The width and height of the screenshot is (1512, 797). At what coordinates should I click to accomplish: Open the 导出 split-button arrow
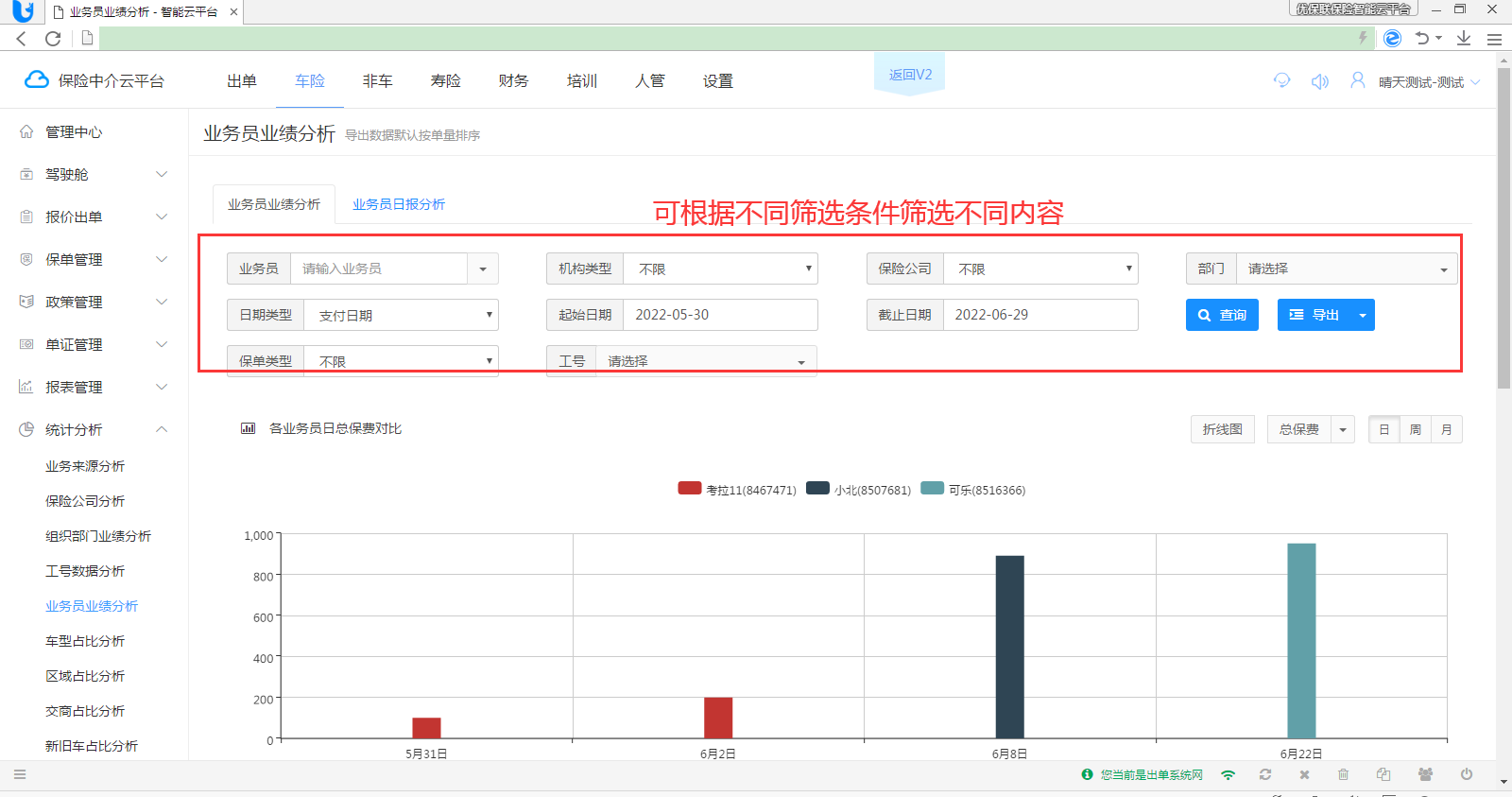coord(1363,315)
